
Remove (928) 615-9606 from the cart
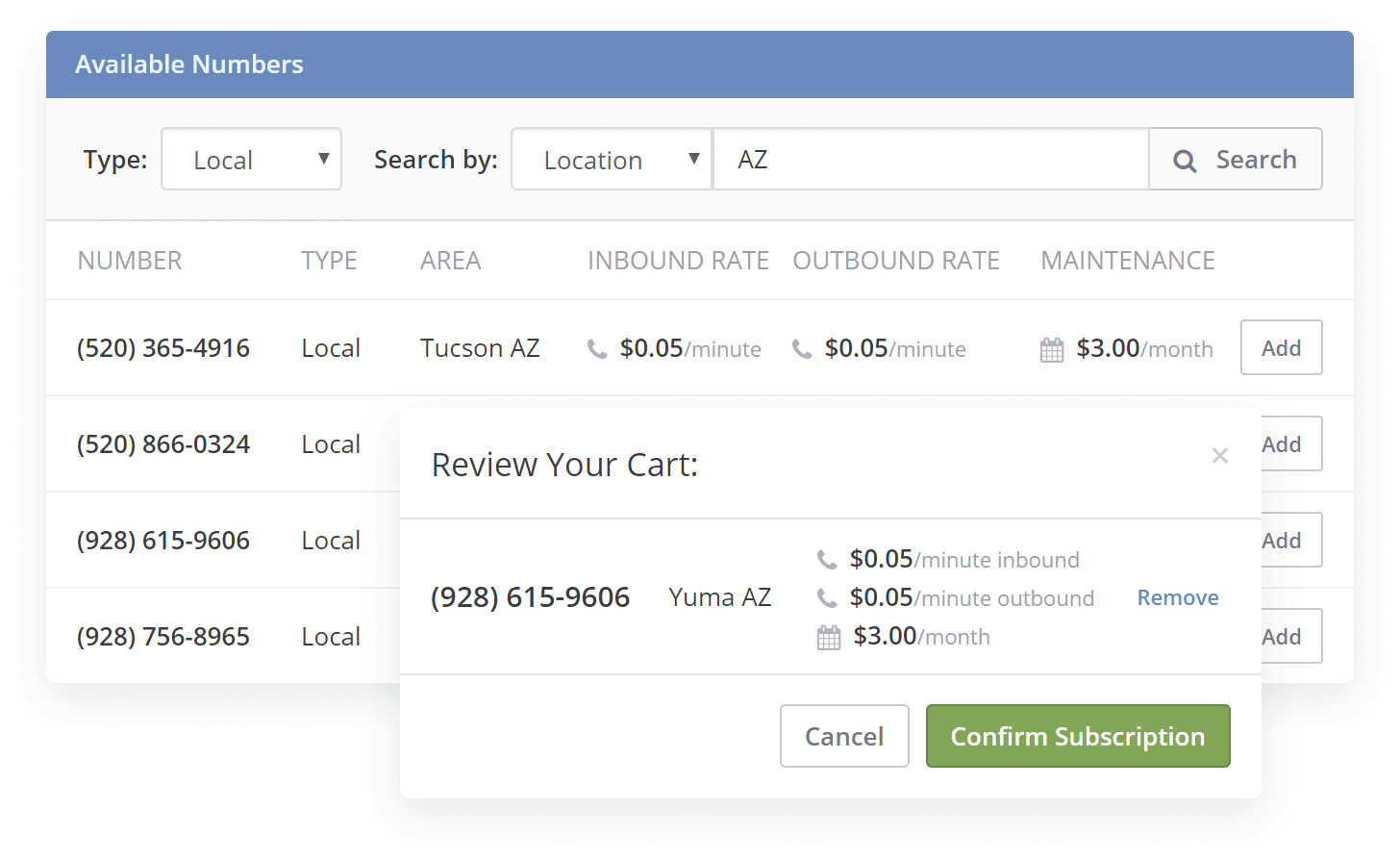[x=1177, y=597]
